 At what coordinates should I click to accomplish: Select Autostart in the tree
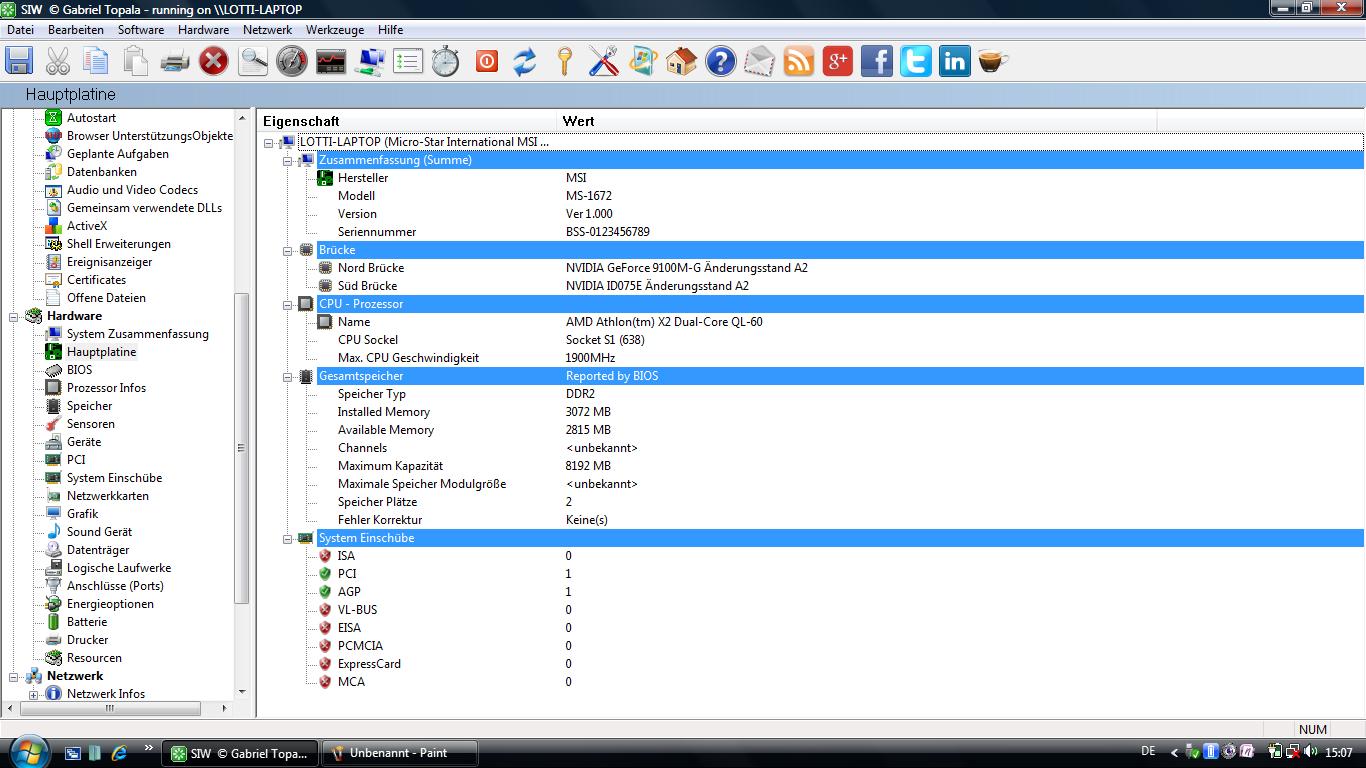point(91,118)
